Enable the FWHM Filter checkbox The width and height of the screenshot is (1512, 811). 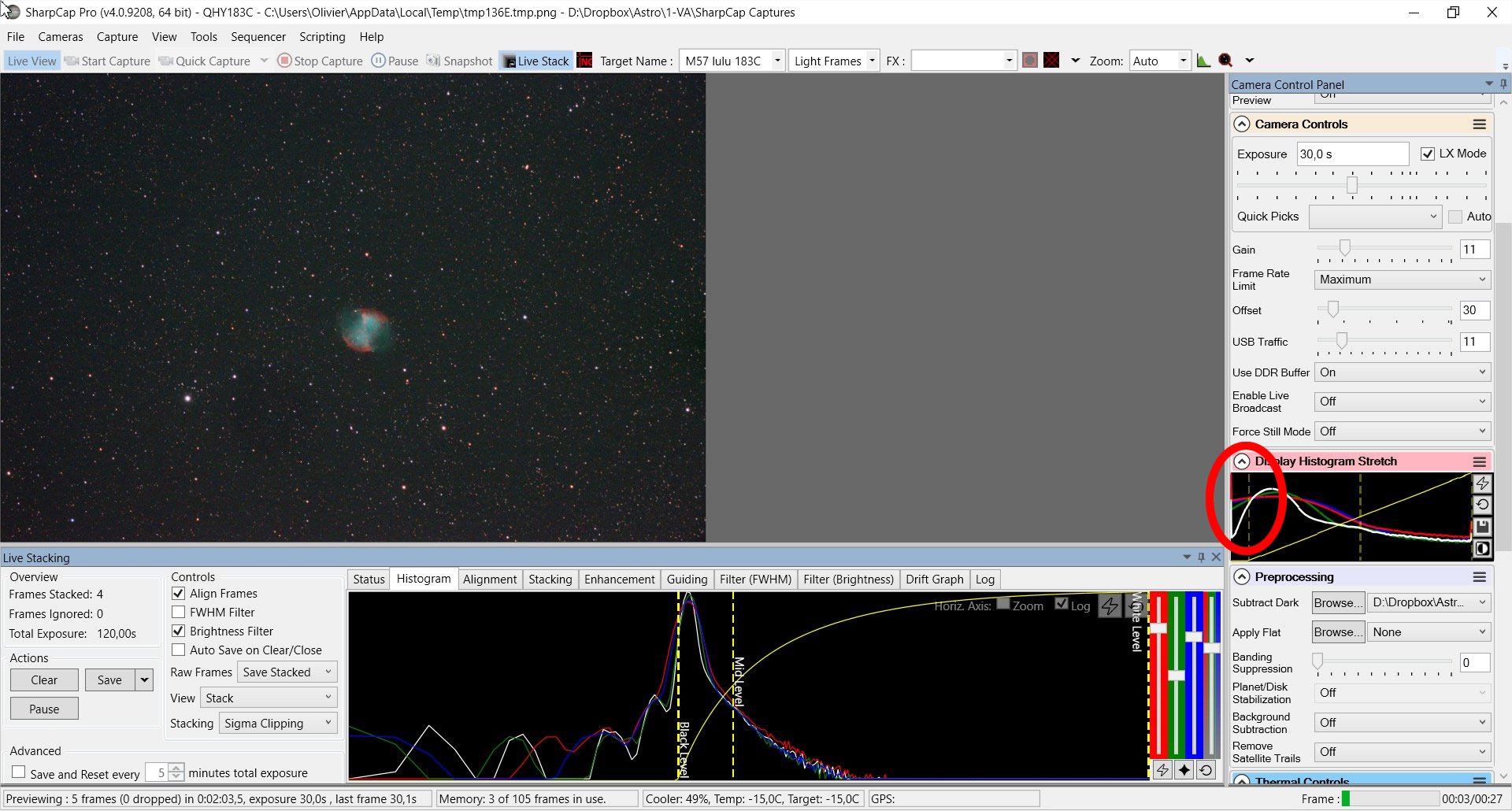[x=178, y=613]
